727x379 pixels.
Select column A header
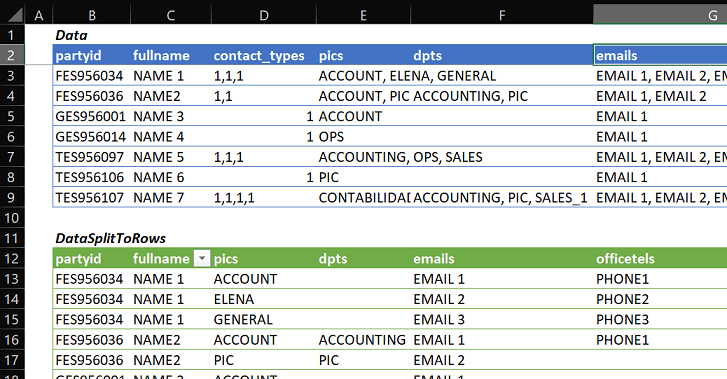39,15
